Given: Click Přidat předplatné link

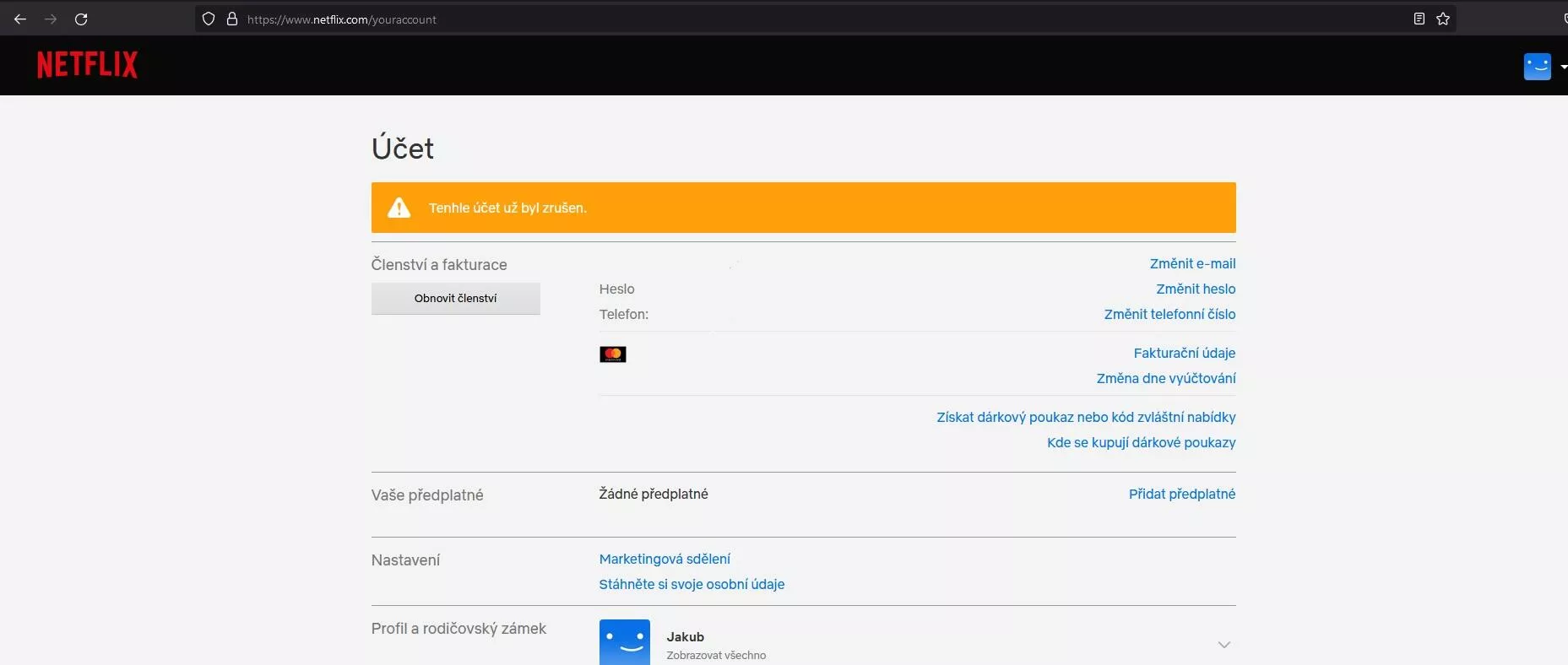Looking at the screenshot, I should click(x=1182, y=494).
